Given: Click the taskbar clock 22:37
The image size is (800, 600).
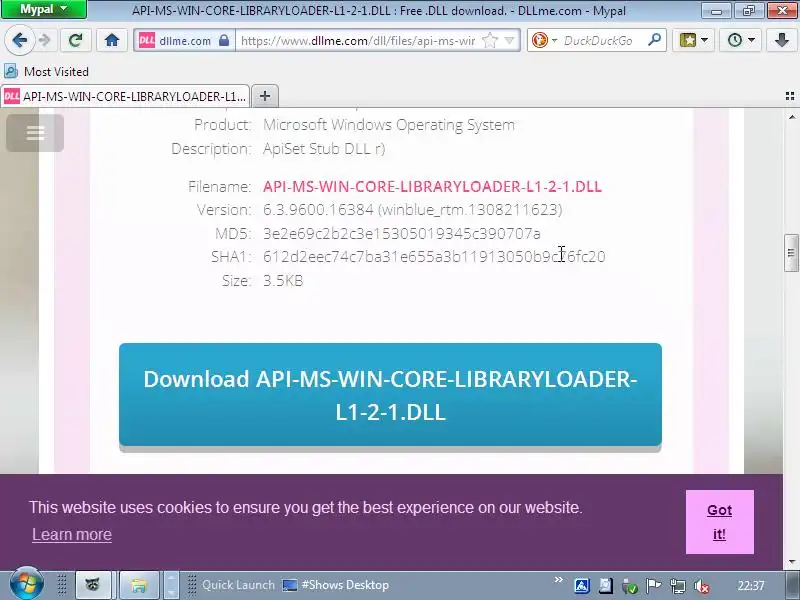Looking at the screenshot, I should click(x=751, y=585).
